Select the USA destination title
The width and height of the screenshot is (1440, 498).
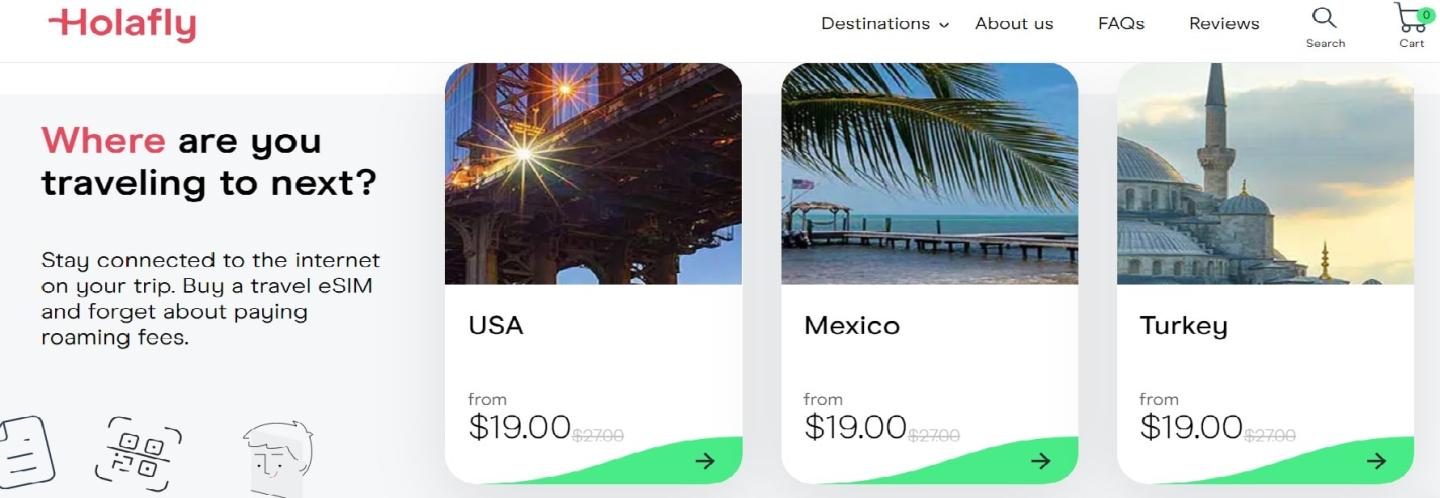click(x=496, y=326)
